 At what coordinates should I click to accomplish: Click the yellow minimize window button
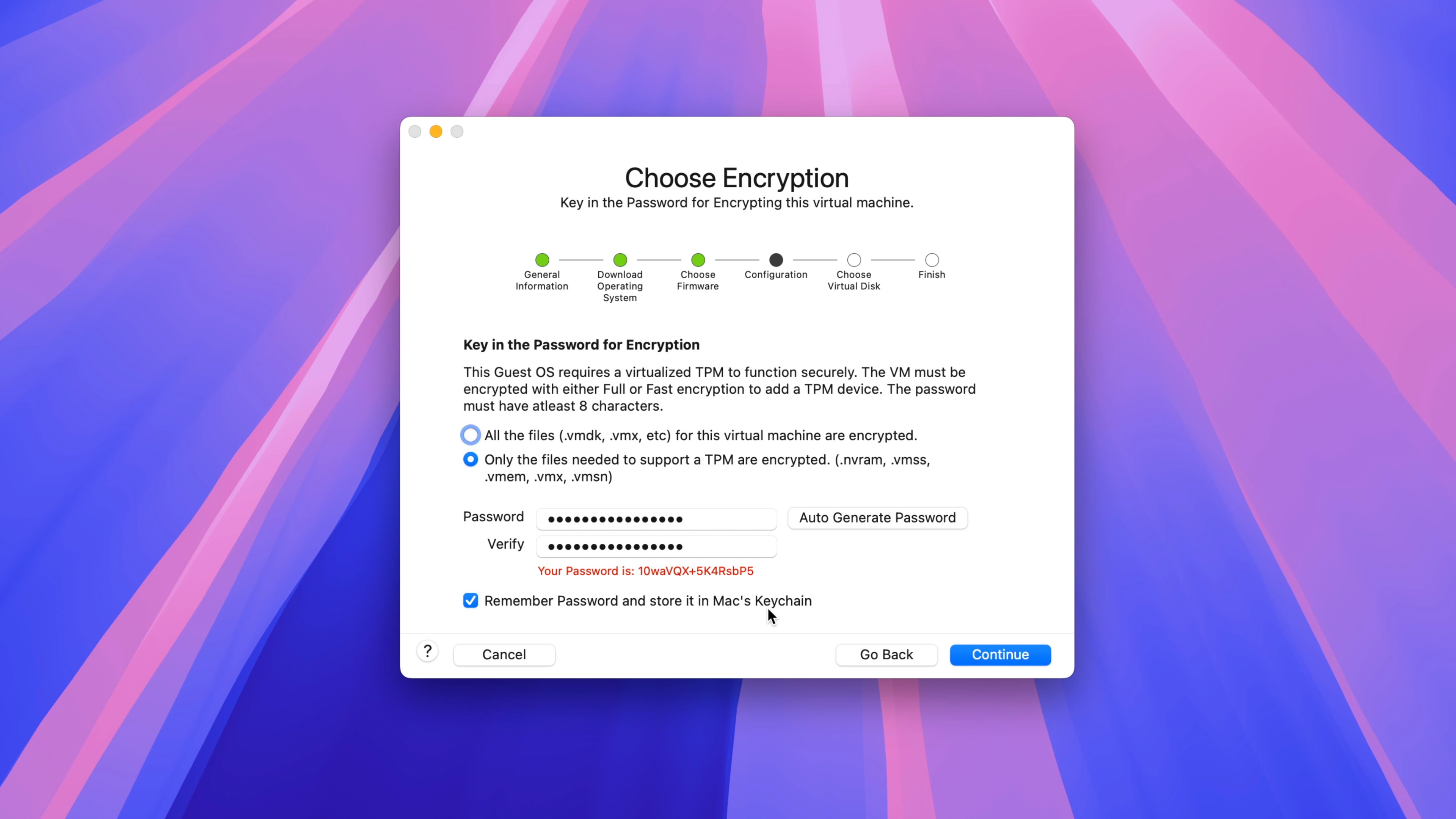coord(436,131)
